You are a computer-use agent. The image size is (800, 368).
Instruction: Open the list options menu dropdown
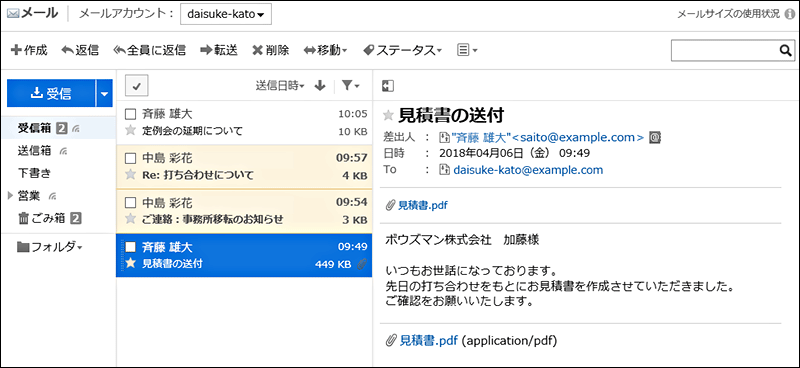coord(467,50)
